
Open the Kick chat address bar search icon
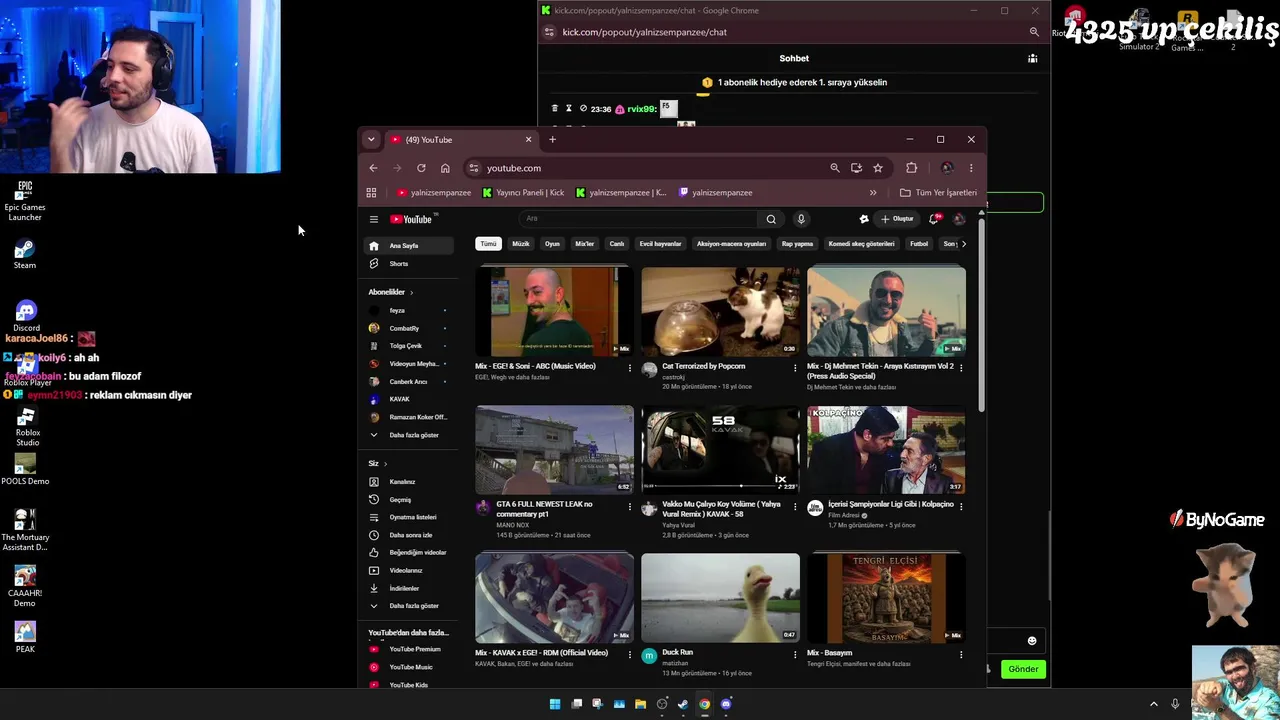(1034, 32)
